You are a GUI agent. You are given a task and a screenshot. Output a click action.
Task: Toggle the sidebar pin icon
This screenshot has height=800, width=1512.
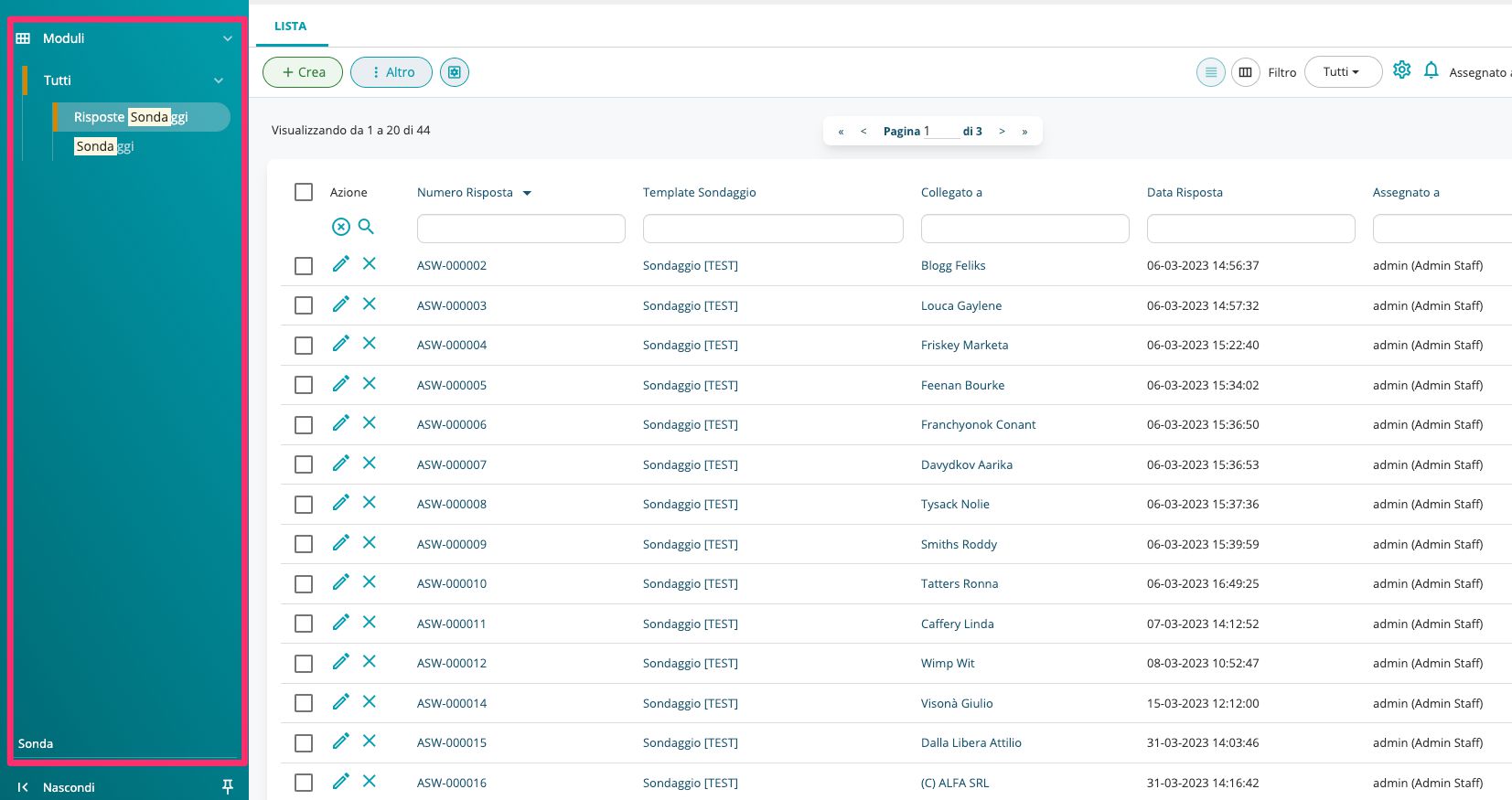[x=228, y=786]
